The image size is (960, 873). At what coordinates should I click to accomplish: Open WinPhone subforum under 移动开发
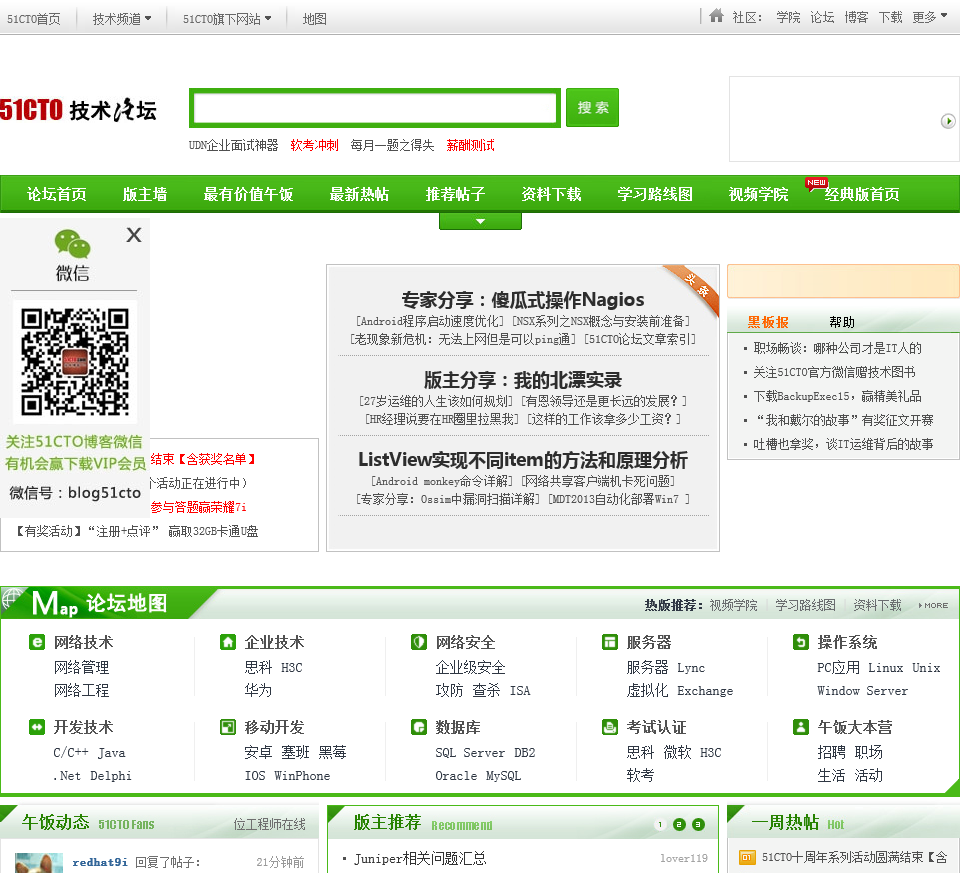302,776
